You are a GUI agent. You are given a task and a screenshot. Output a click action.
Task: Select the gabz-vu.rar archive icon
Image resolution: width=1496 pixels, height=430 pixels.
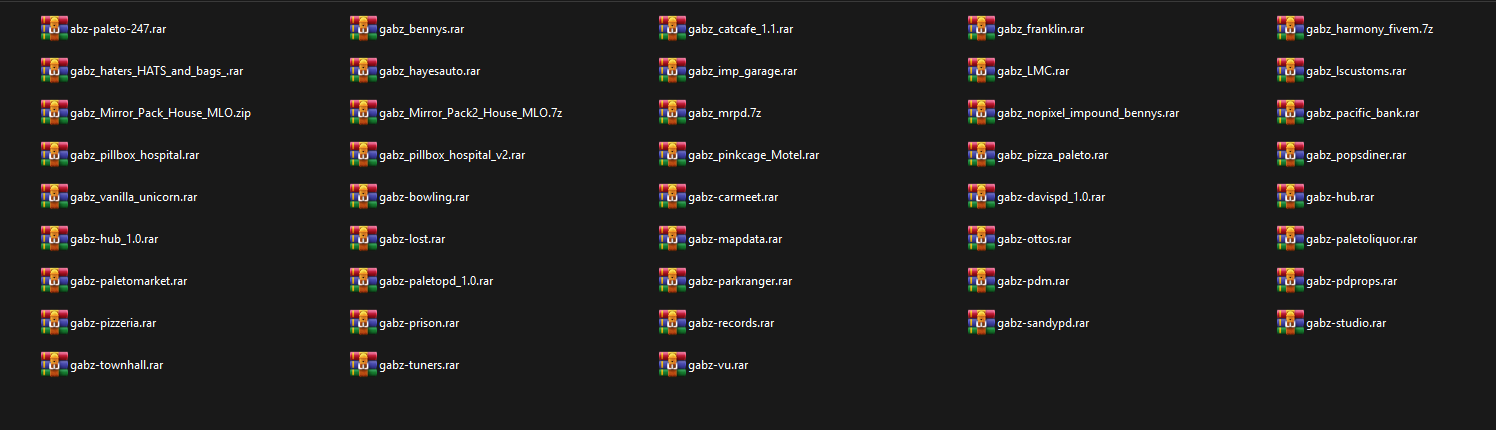671,365
